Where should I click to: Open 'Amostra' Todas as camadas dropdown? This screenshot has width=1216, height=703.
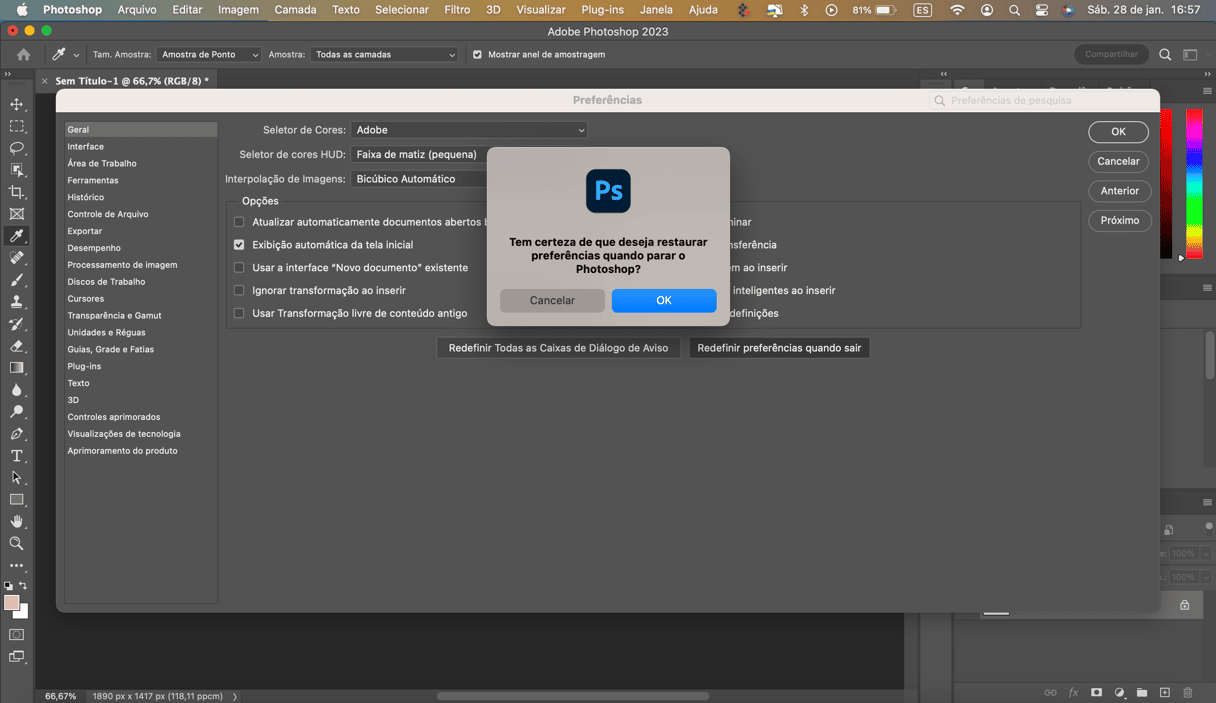[384, 55]
